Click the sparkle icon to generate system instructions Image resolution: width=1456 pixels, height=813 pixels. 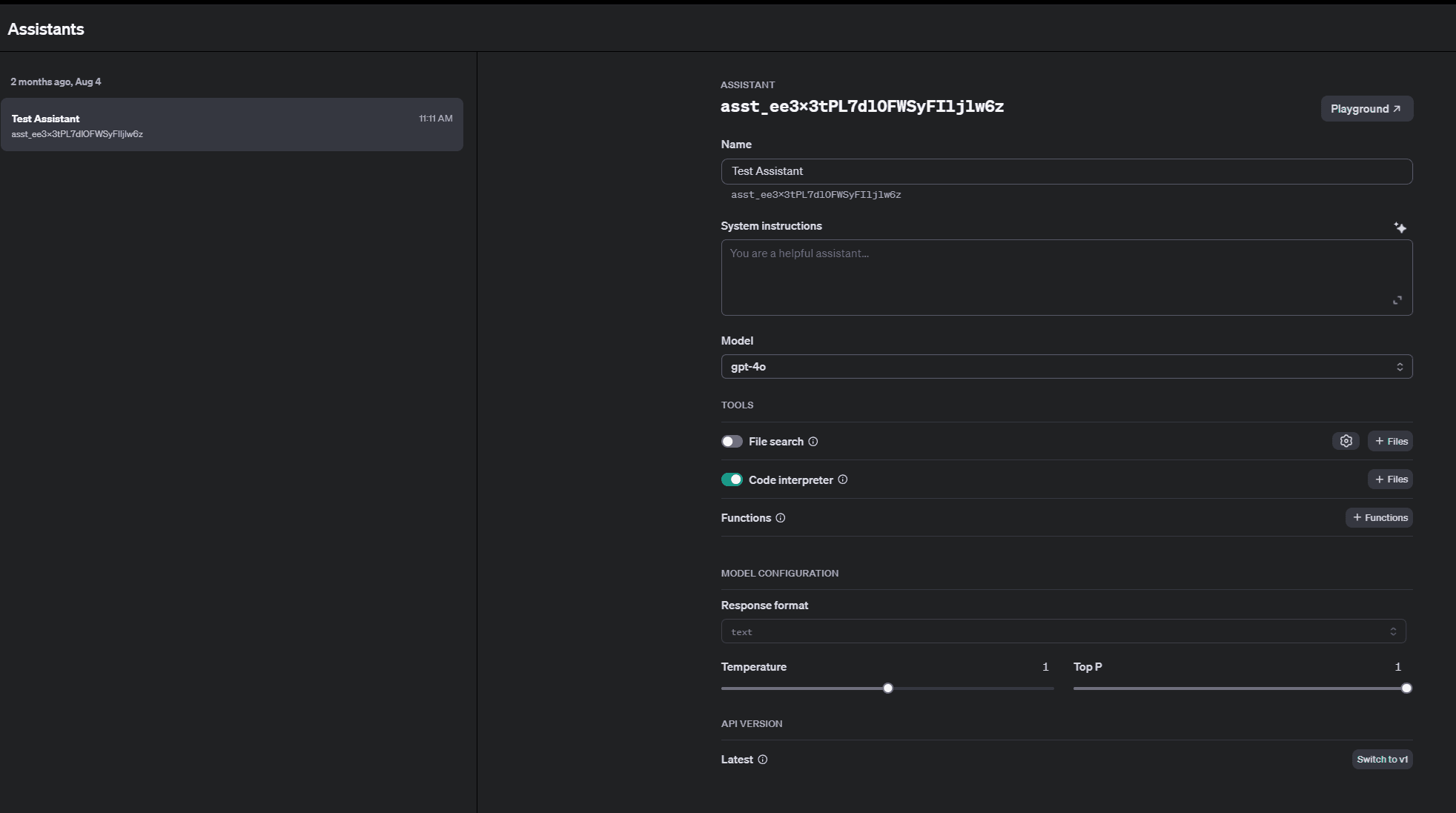pos(1400,228)
